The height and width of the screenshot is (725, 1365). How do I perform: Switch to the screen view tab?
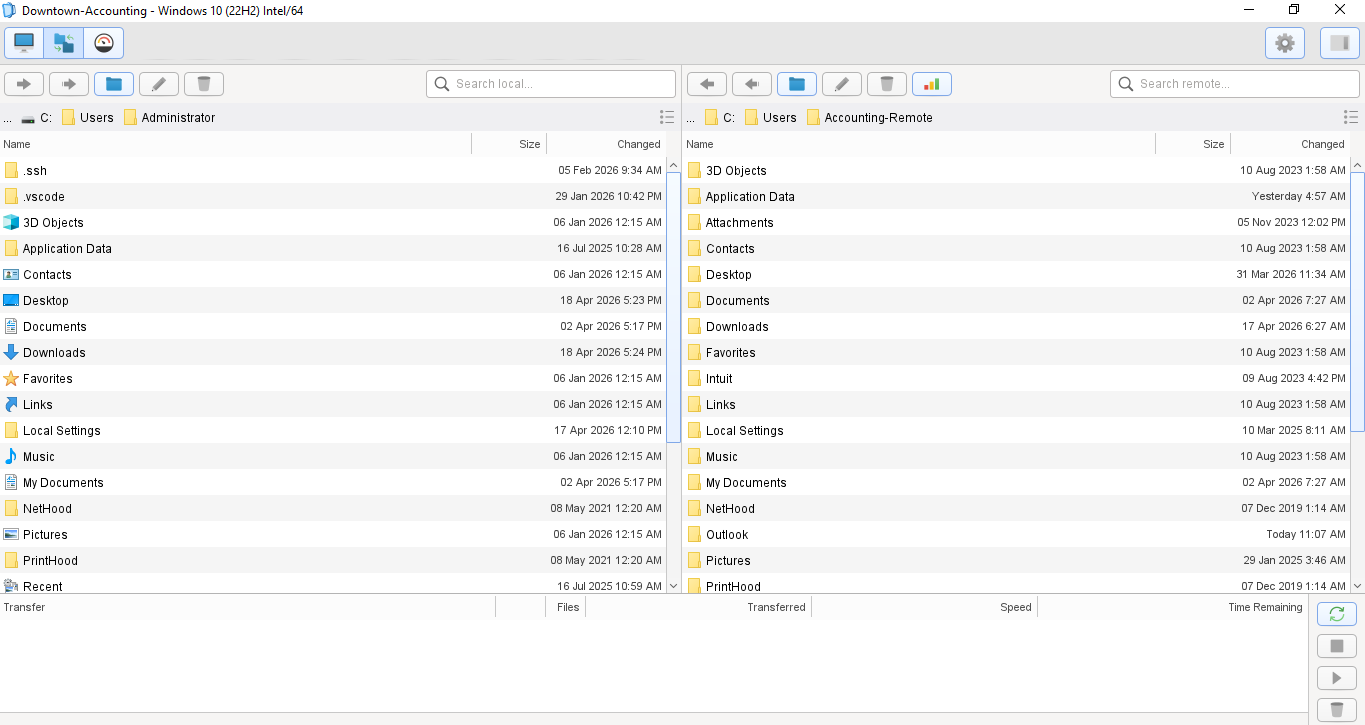[x=24, y=43]
